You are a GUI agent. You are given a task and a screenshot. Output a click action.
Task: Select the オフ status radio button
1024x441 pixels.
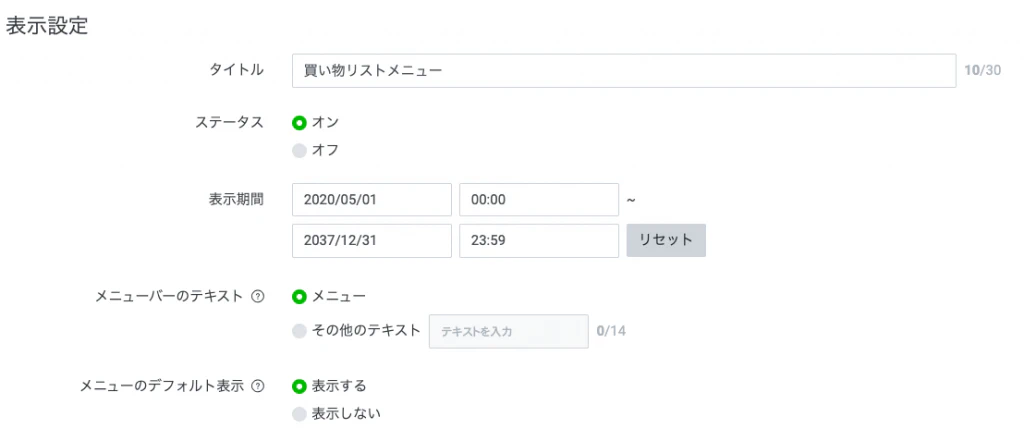click(299, 150)
